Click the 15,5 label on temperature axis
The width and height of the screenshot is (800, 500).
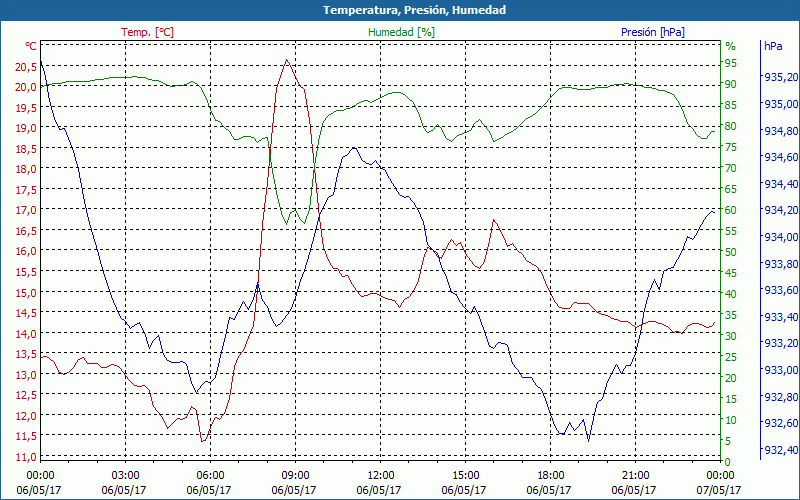[27, 272]
